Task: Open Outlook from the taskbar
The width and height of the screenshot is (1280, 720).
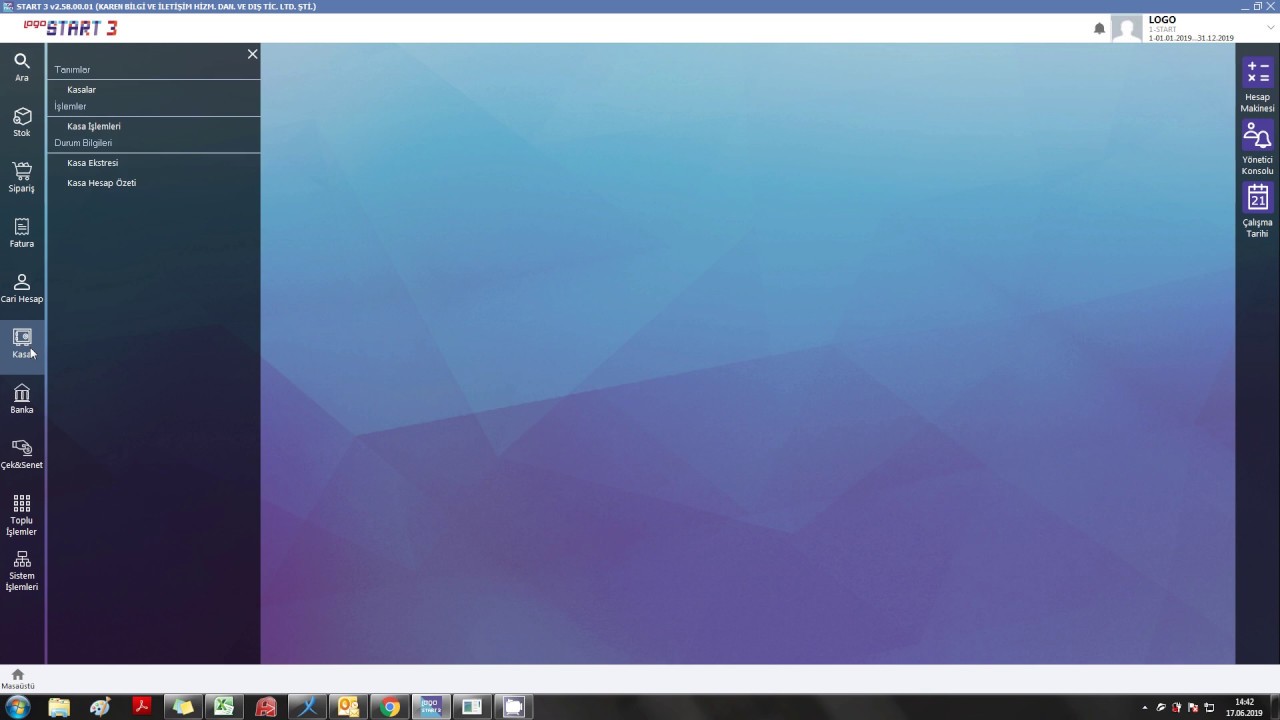Action: (x=348, y=707)
